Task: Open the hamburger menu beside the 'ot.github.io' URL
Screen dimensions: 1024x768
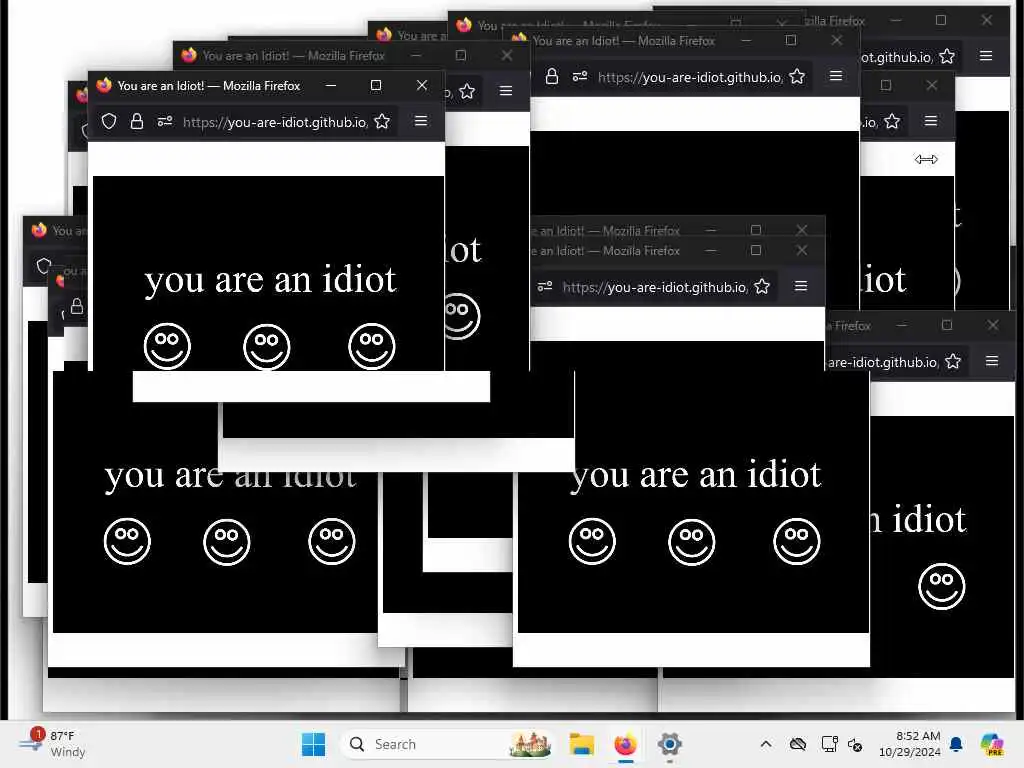Action: [985, 56]
